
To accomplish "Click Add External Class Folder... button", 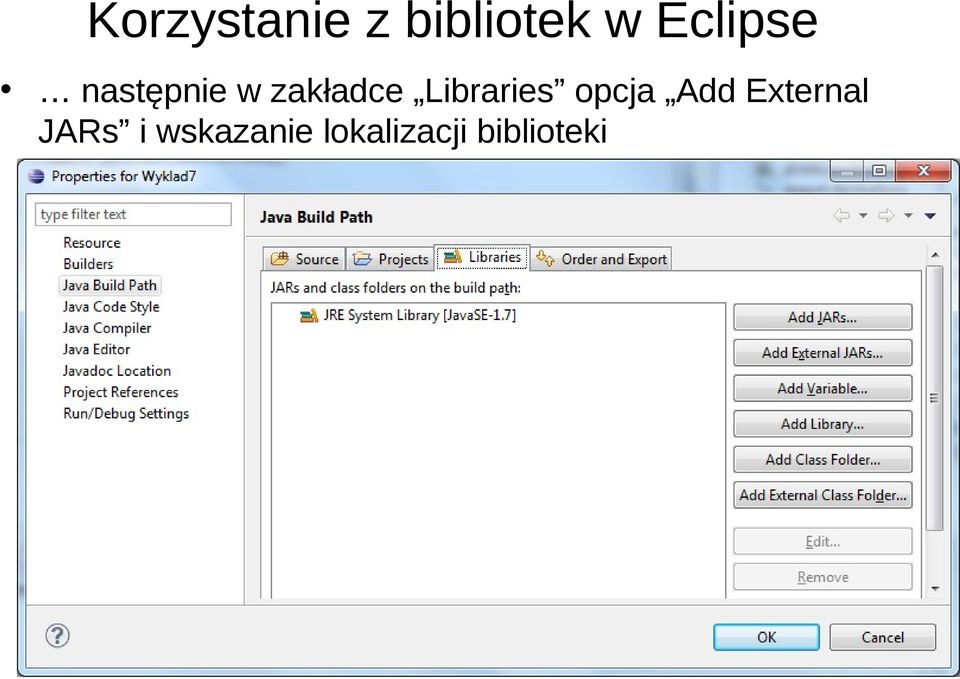I will (822, 495).
